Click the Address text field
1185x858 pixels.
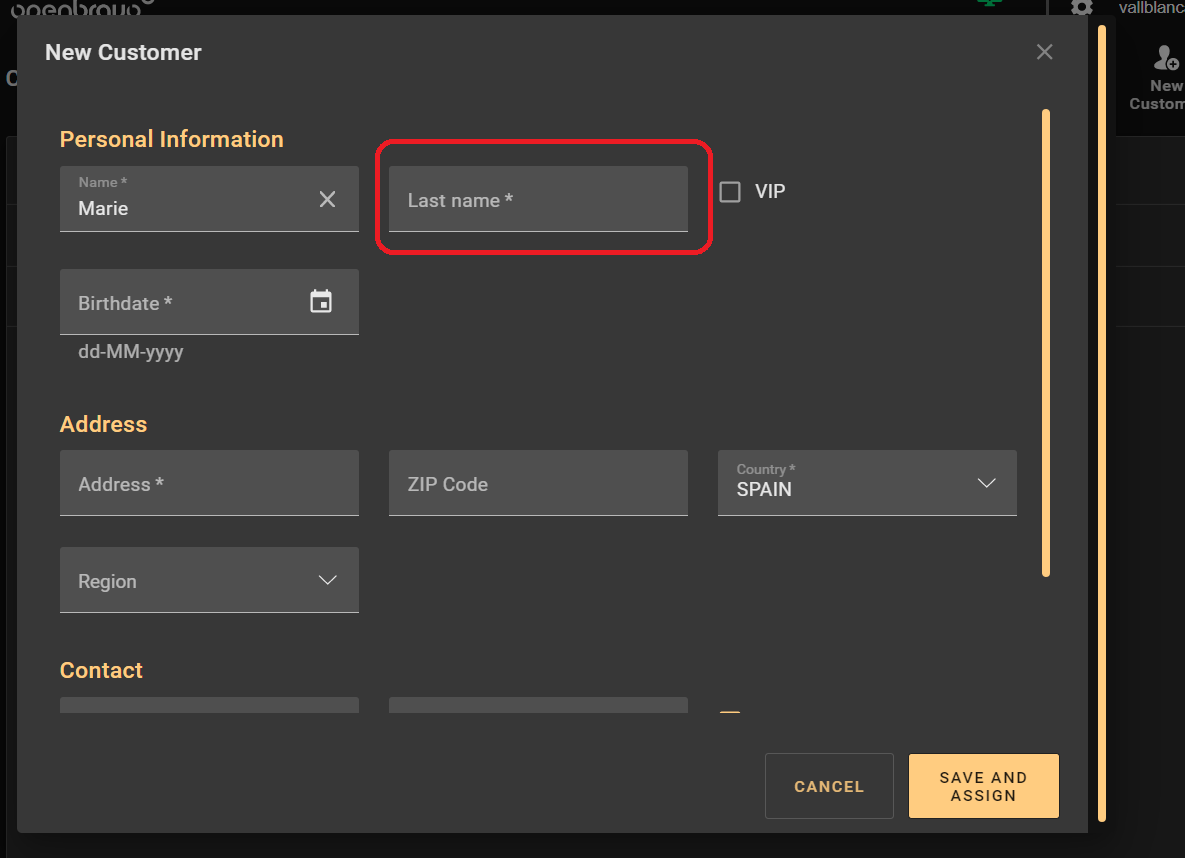pos(209,484)
